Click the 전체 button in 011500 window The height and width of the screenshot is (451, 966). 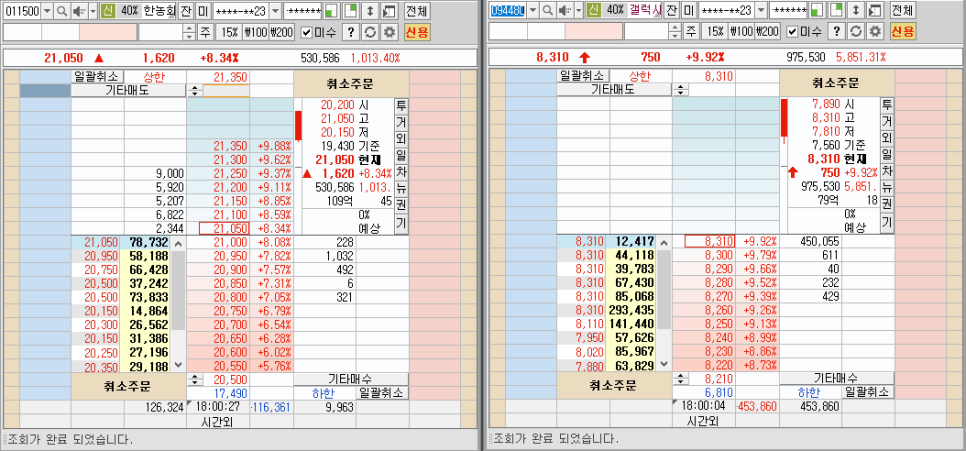click(x=417, y=10)
